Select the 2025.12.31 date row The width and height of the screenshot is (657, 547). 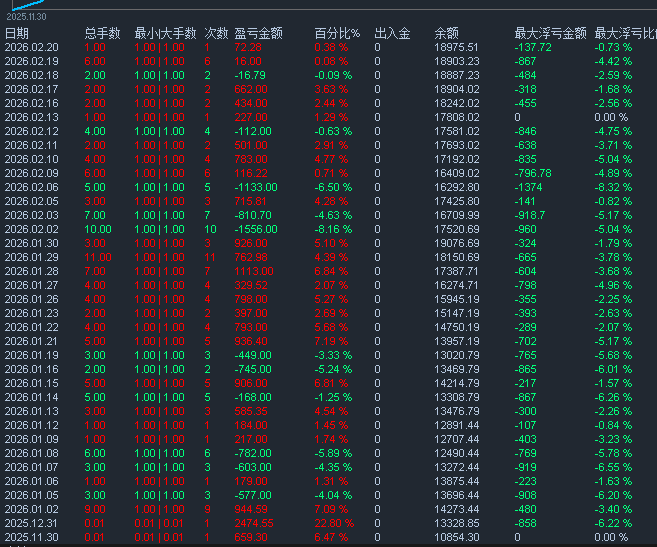coord(32,523)
